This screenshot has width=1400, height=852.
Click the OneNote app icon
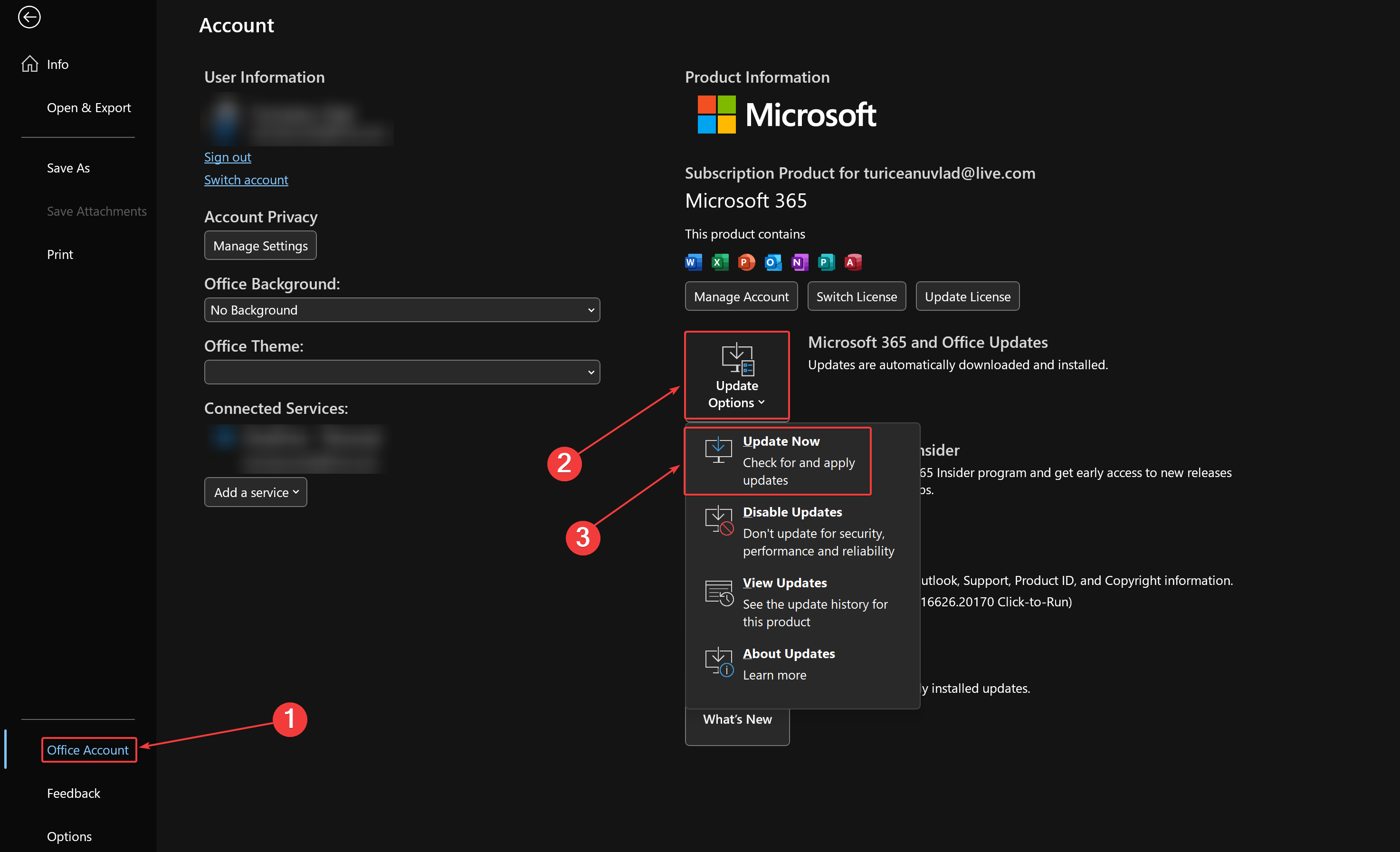click(800, 262)
